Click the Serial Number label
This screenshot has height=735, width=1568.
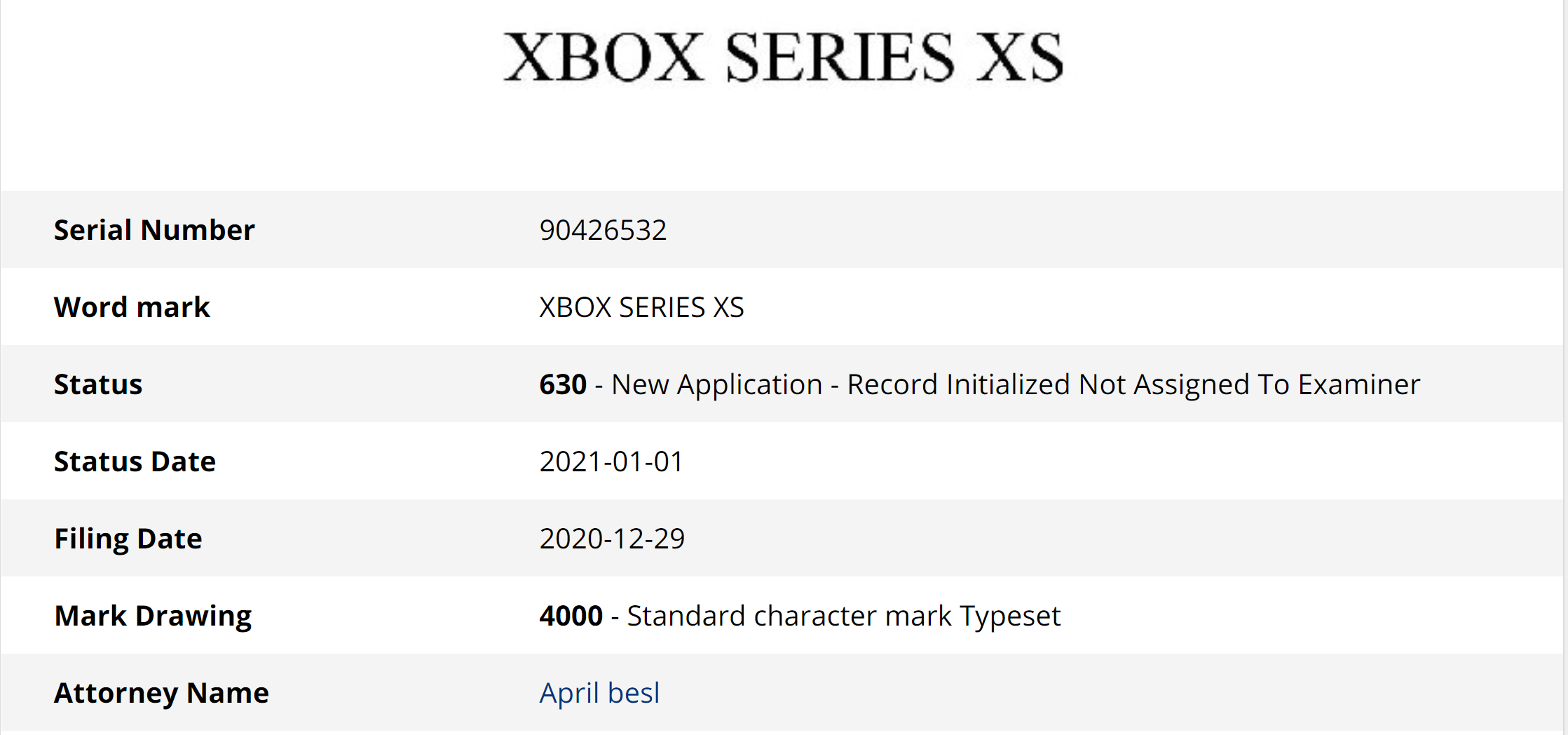click(154, 230)
